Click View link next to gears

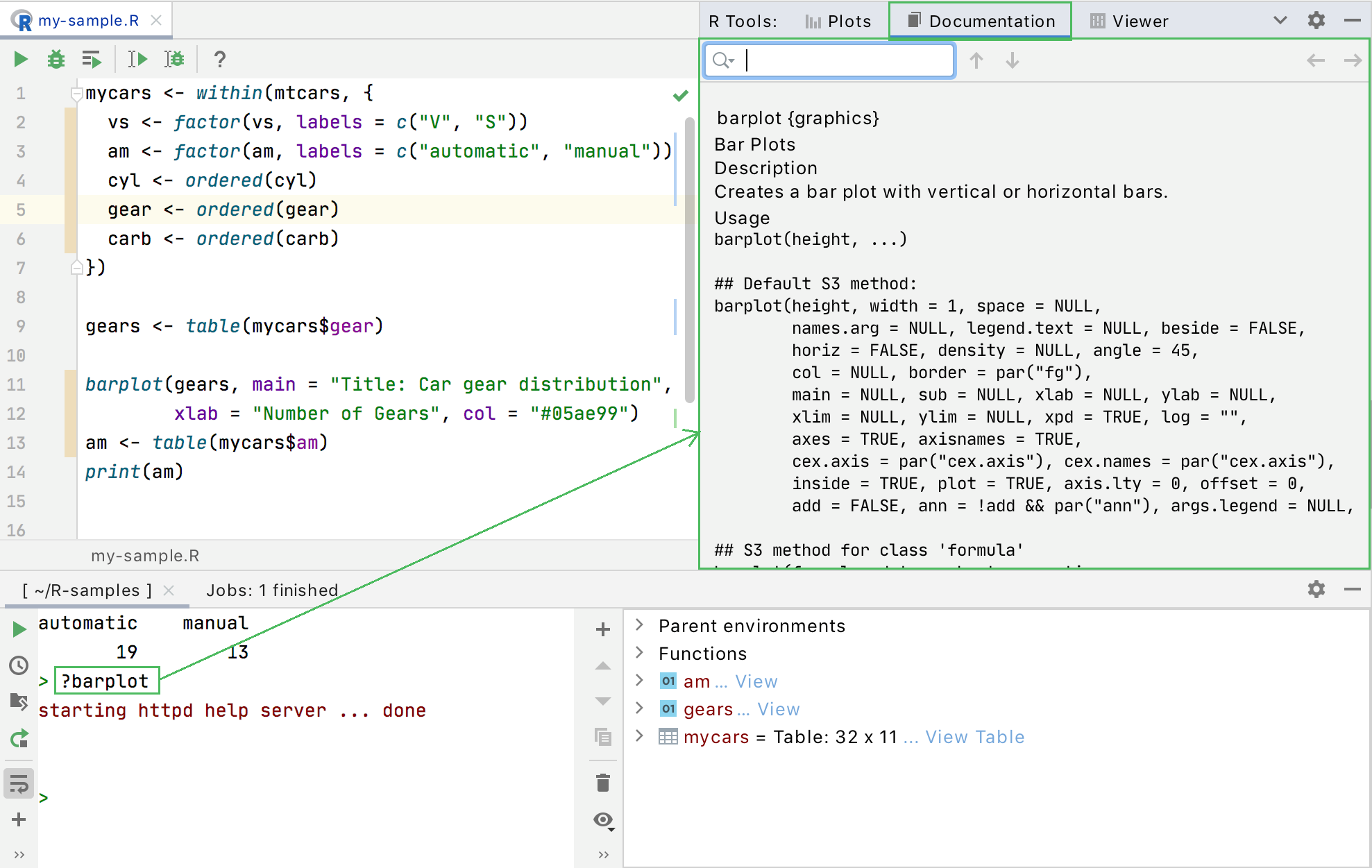tap(778, 709)
